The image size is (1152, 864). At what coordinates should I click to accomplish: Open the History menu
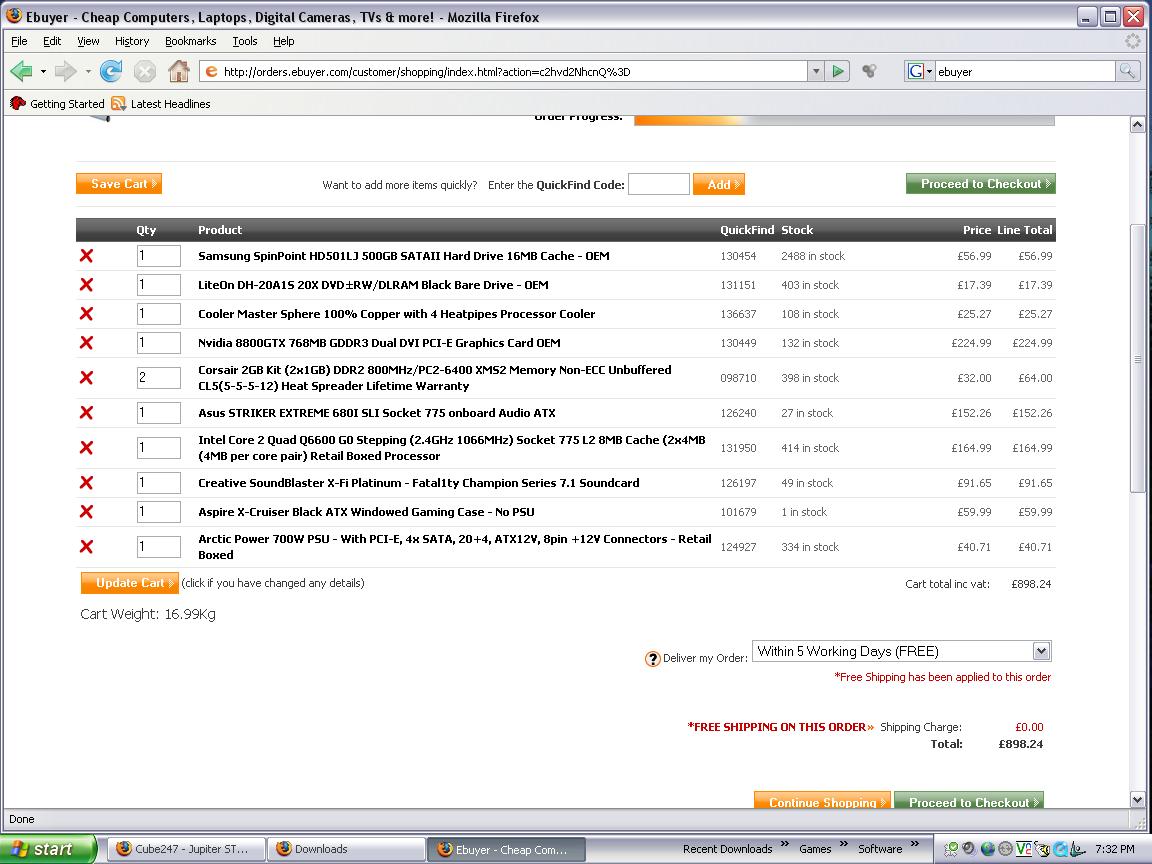132,41
